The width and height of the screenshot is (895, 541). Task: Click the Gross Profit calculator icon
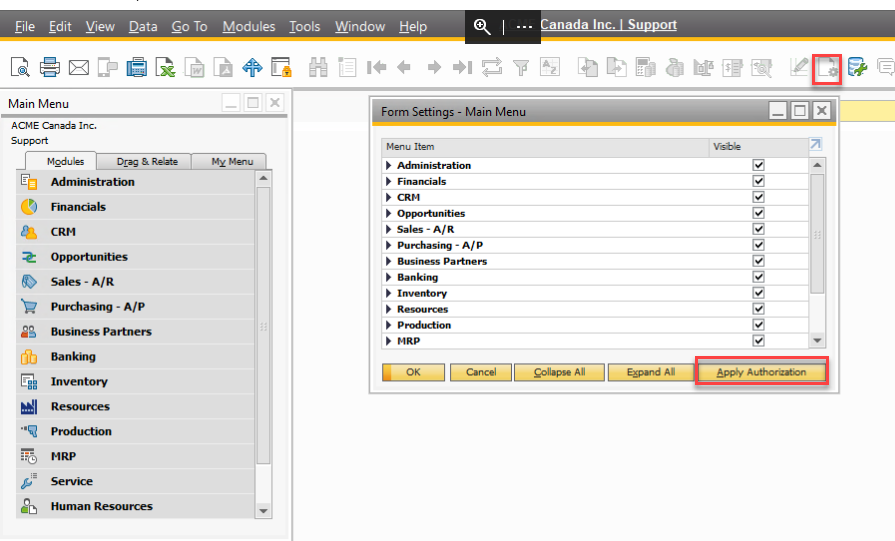[646, 67]
